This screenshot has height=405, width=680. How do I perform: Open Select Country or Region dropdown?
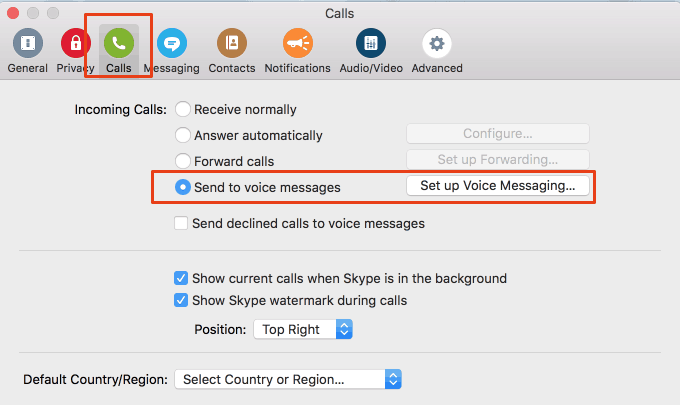(x=288, y=379)
